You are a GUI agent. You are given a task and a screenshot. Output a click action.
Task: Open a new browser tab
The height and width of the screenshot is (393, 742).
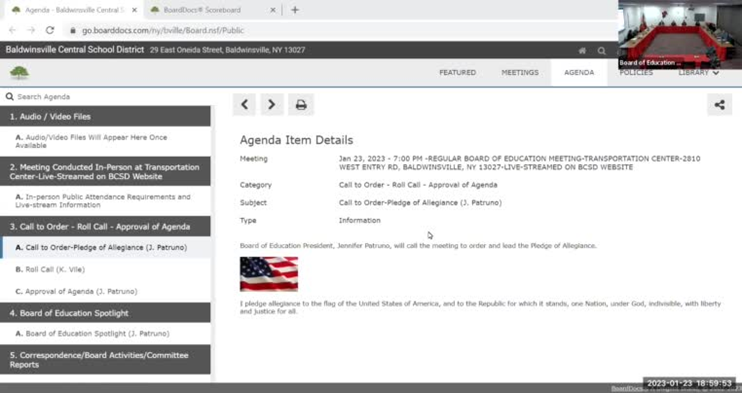pos(295,10)
